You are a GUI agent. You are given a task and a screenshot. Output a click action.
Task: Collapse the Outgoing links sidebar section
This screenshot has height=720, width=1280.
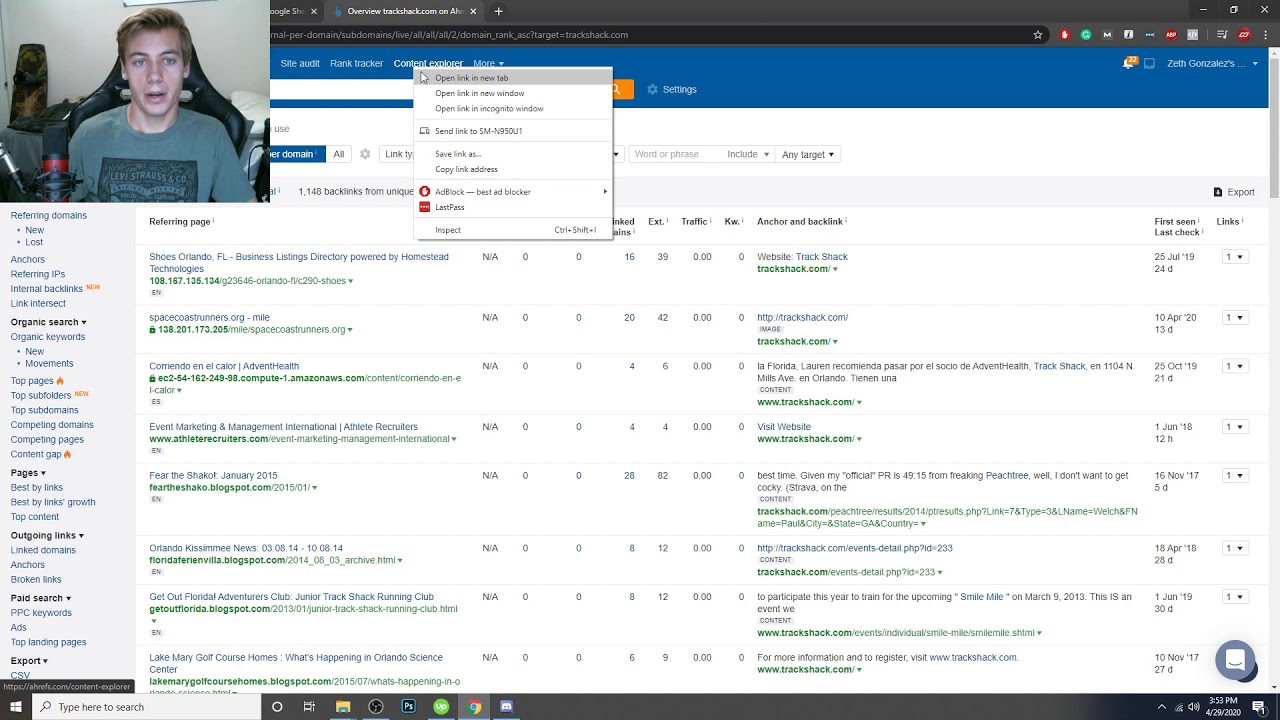tap(47, 535)
